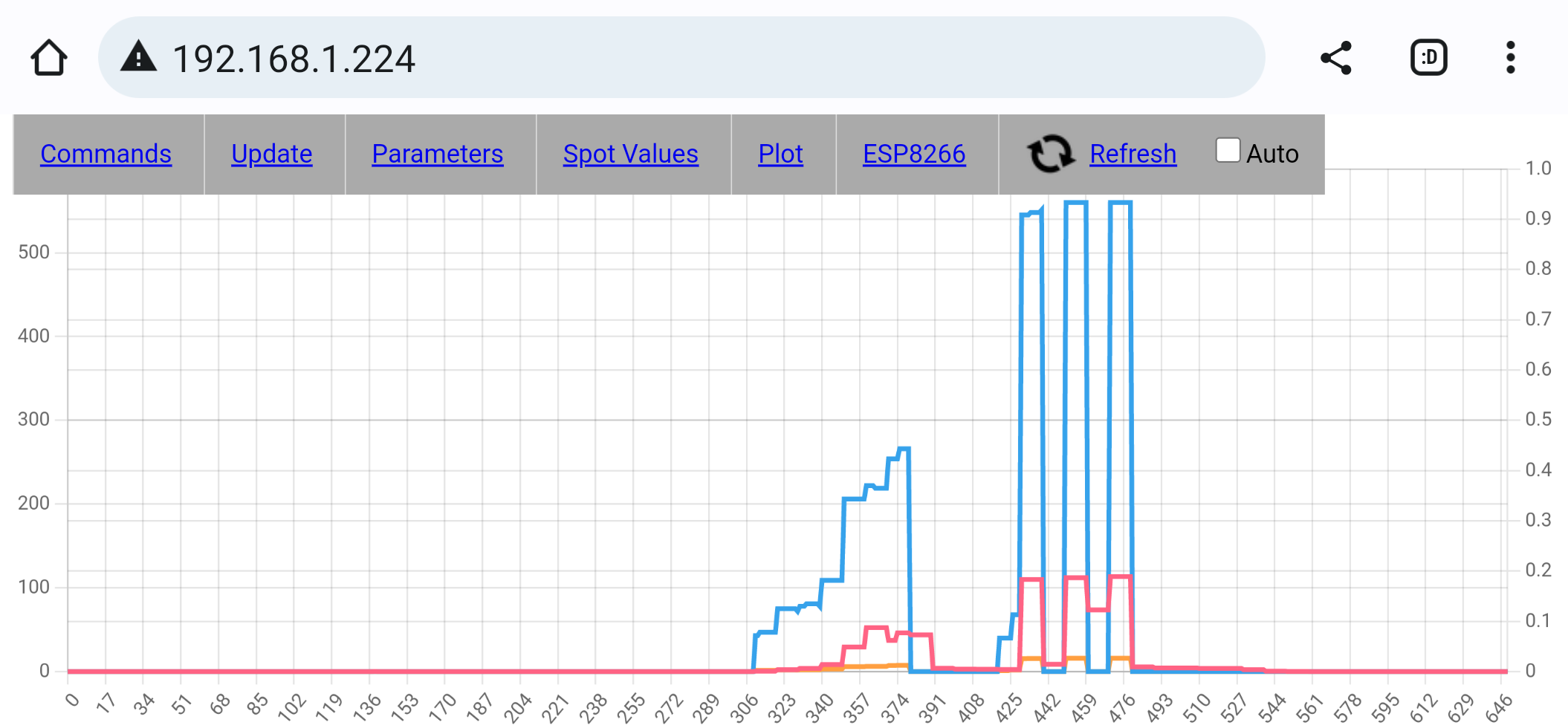Click the 0.5 label on right axis
This screenshot has width=1568, height=728.
click(x=1538, y=419)
